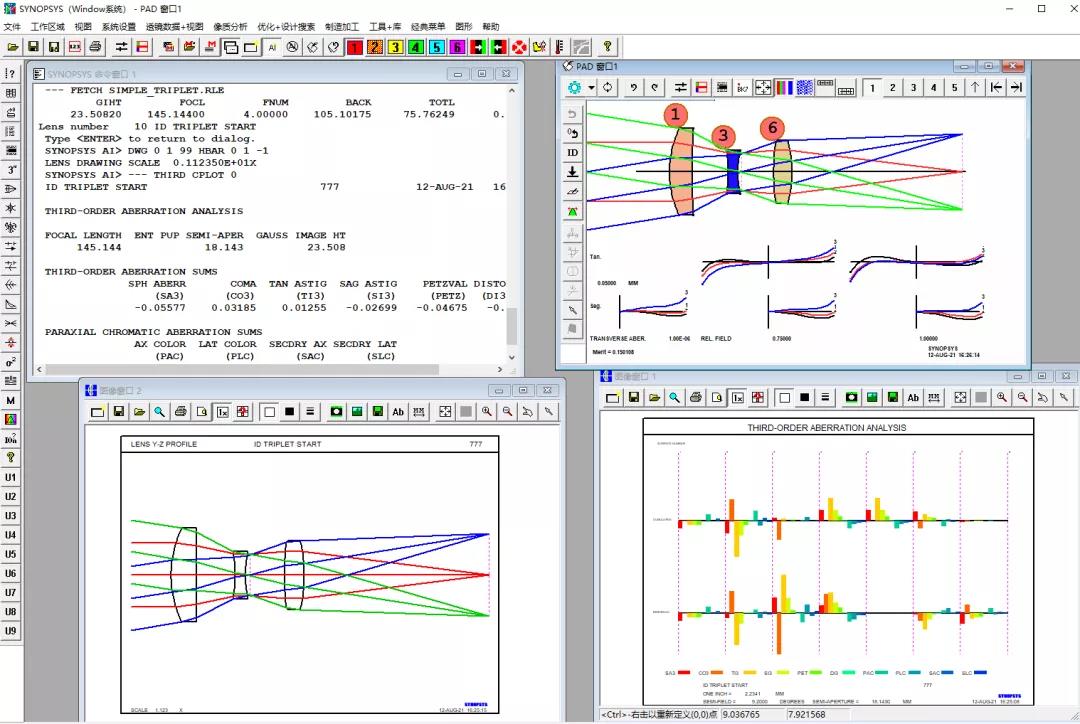The height and width of the screenshot is (724, 1080).
Task: Click the sliders settings icon in main toolbar
Action: [121, 47]
